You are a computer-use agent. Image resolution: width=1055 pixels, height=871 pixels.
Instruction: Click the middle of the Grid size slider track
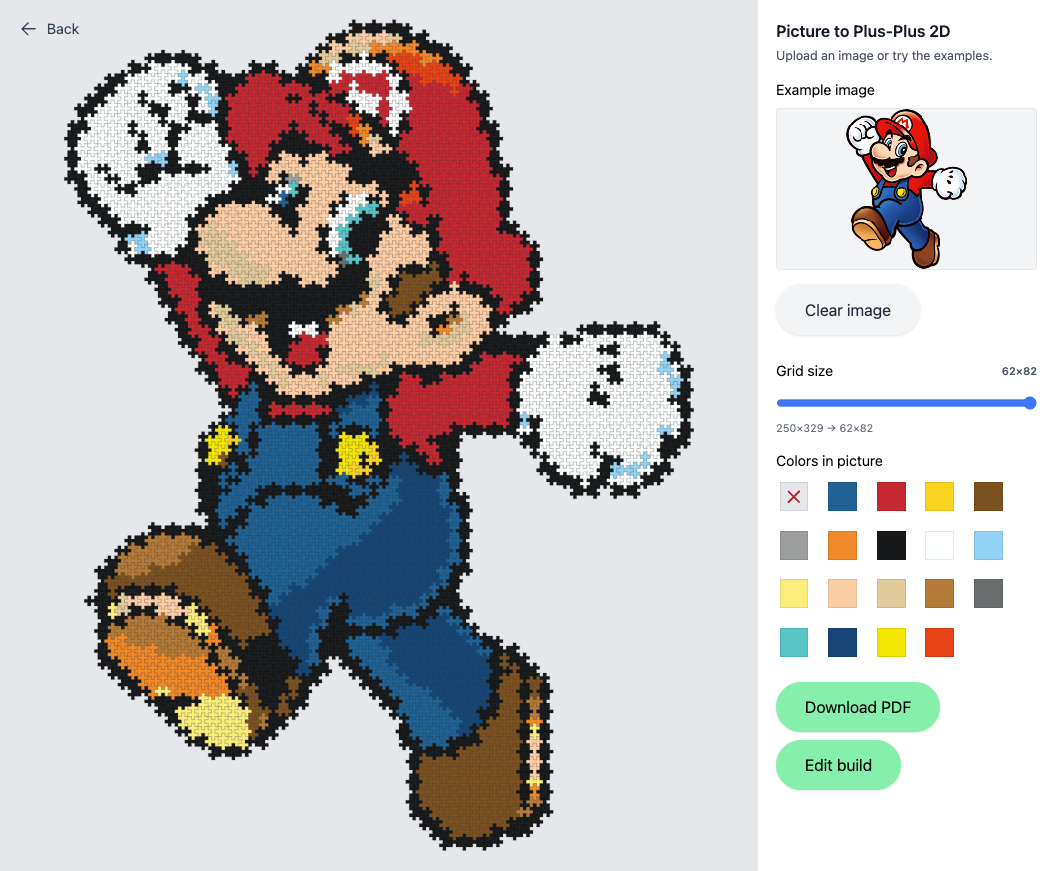906,403
